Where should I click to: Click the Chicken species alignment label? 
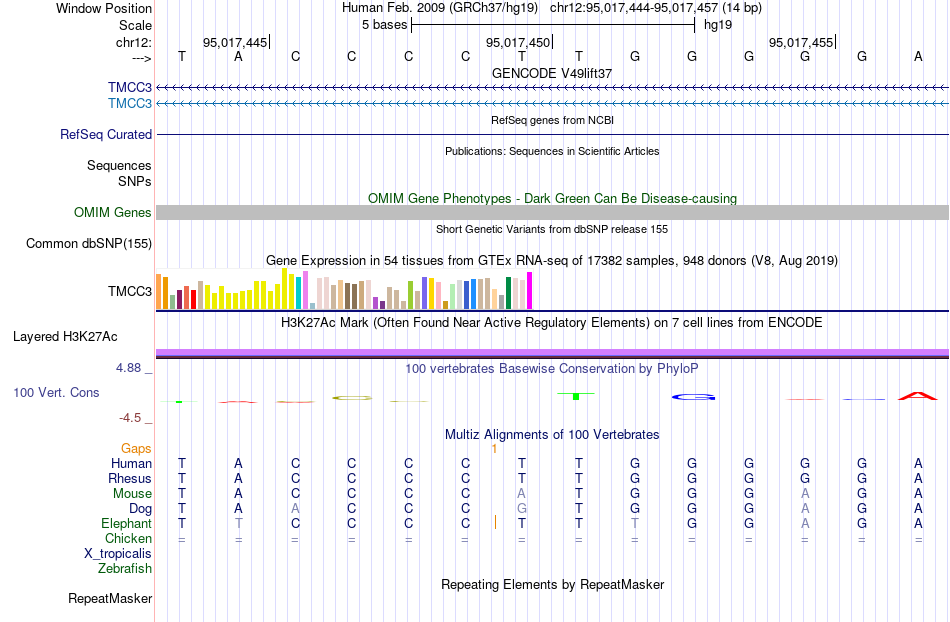(x=128, y=538)
